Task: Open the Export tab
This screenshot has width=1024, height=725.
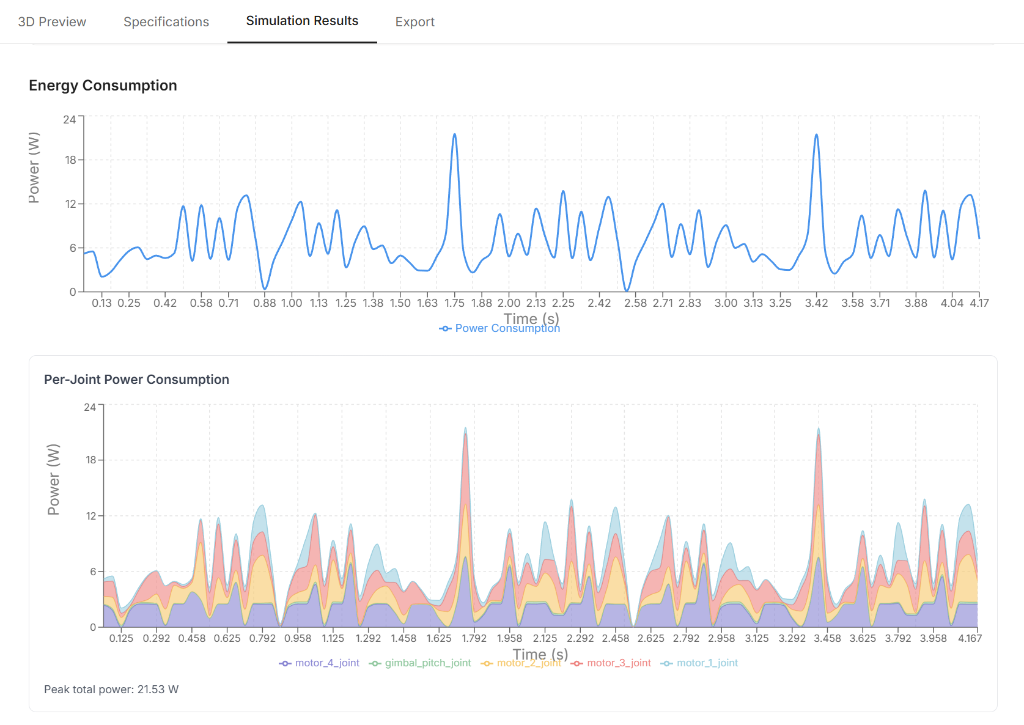Action: point(415,20)
